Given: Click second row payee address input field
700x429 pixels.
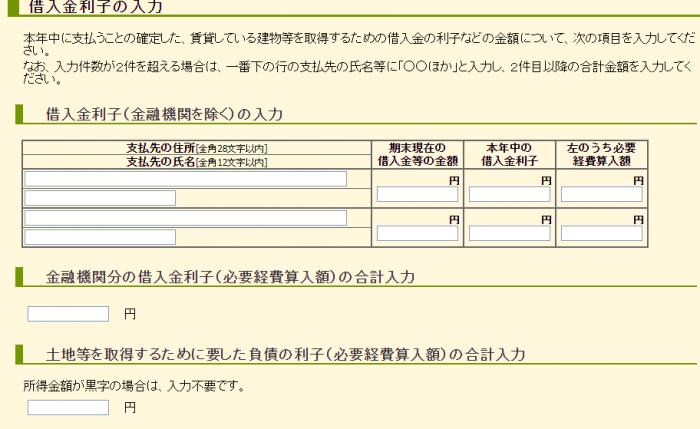Looking at the screenshot, I should click(185, 218).
